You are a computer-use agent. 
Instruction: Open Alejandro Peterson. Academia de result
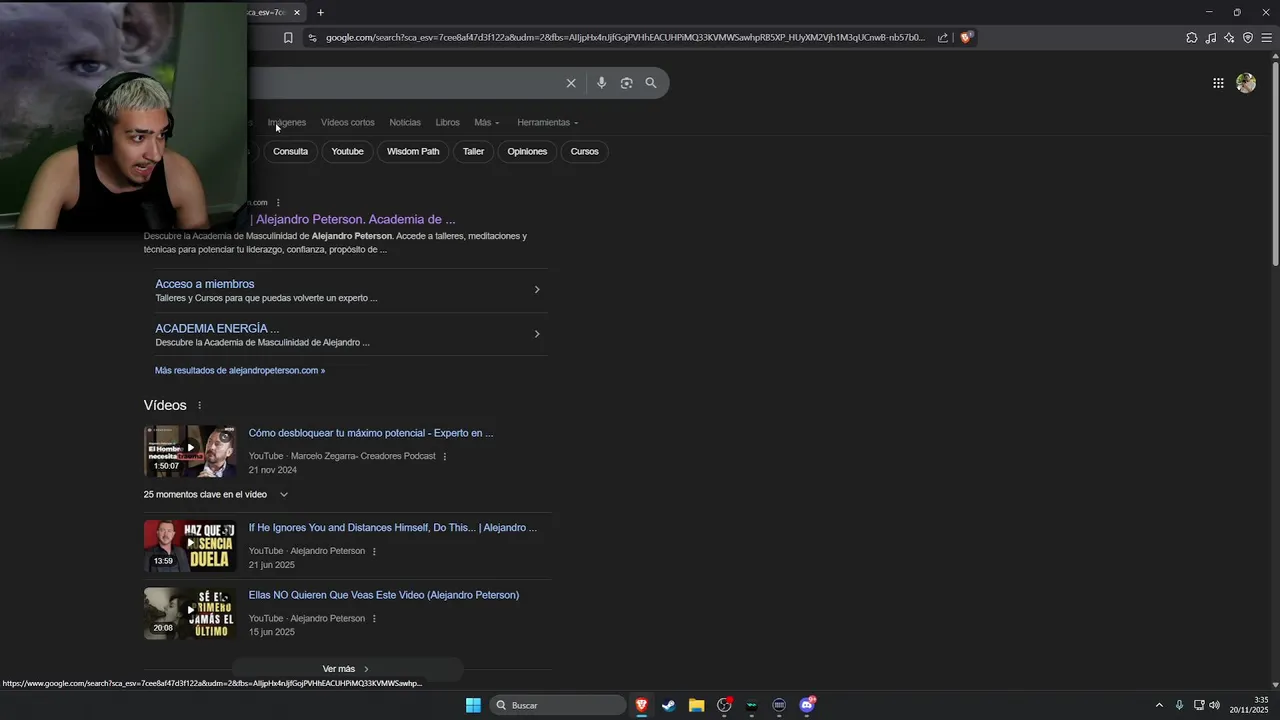click(x=352, y=219)
